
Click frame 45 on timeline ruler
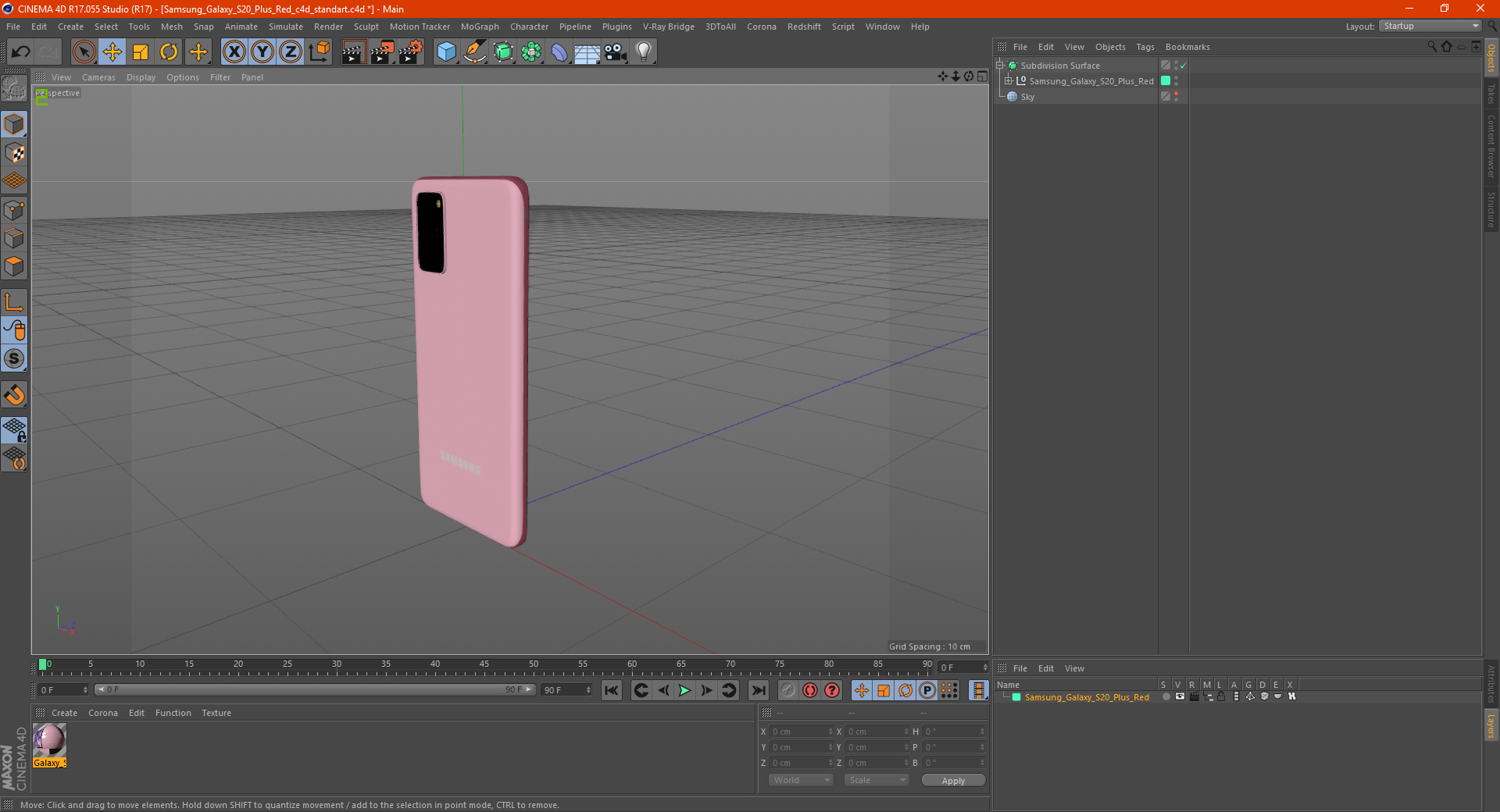click(x=484, y=665)
